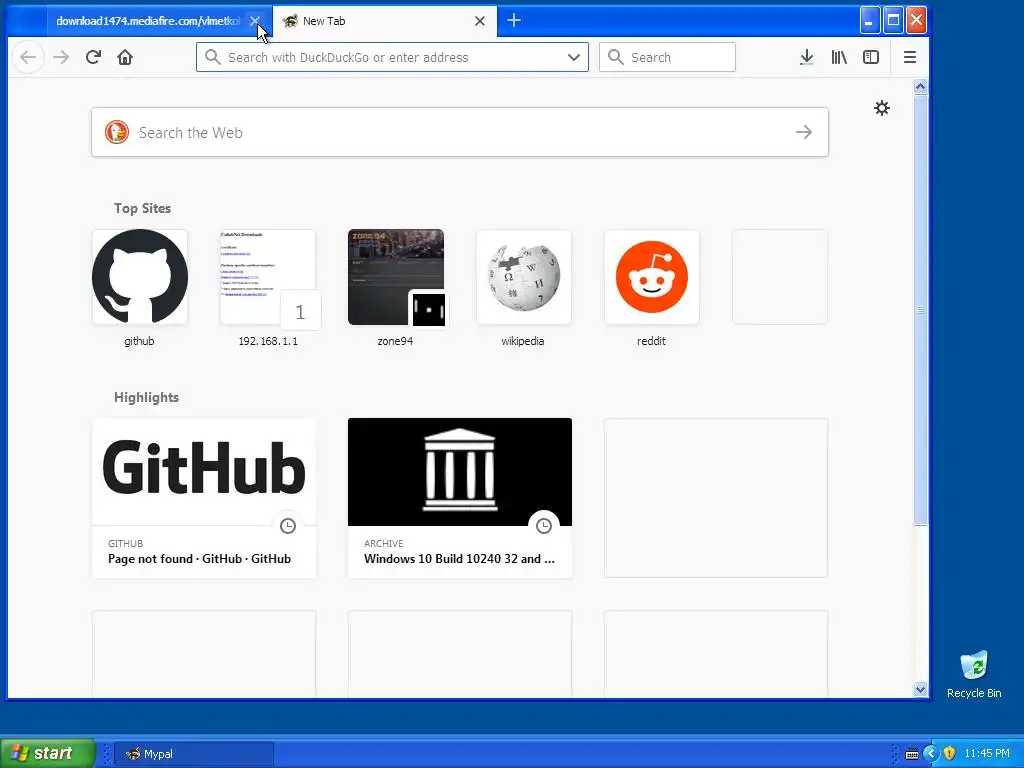This screenshot has height=768, width=1024.
Task: Open New Tab page settings gear
Action: pyautogui.click(x=882, y=108)
